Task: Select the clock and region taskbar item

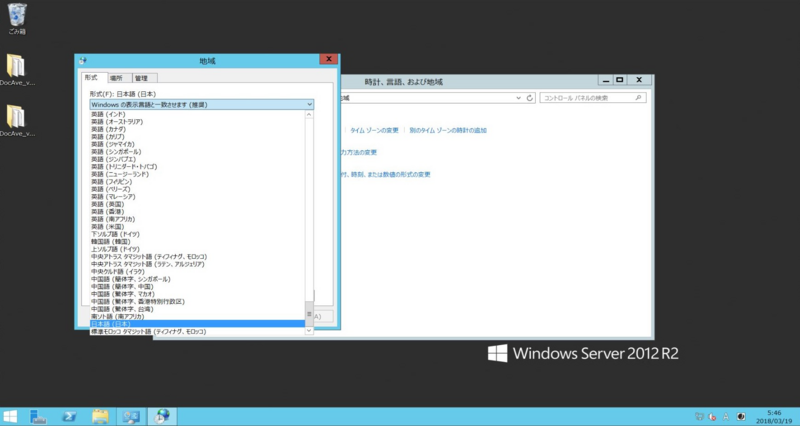Action: [x=162, y=416]
